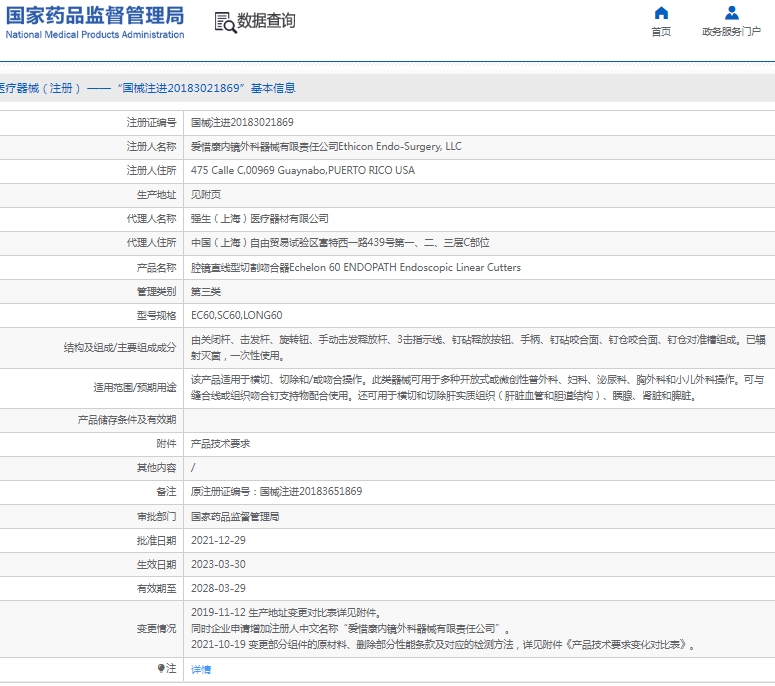
Task: Click the 有效期至 label
Action: [x=156, y=588]
